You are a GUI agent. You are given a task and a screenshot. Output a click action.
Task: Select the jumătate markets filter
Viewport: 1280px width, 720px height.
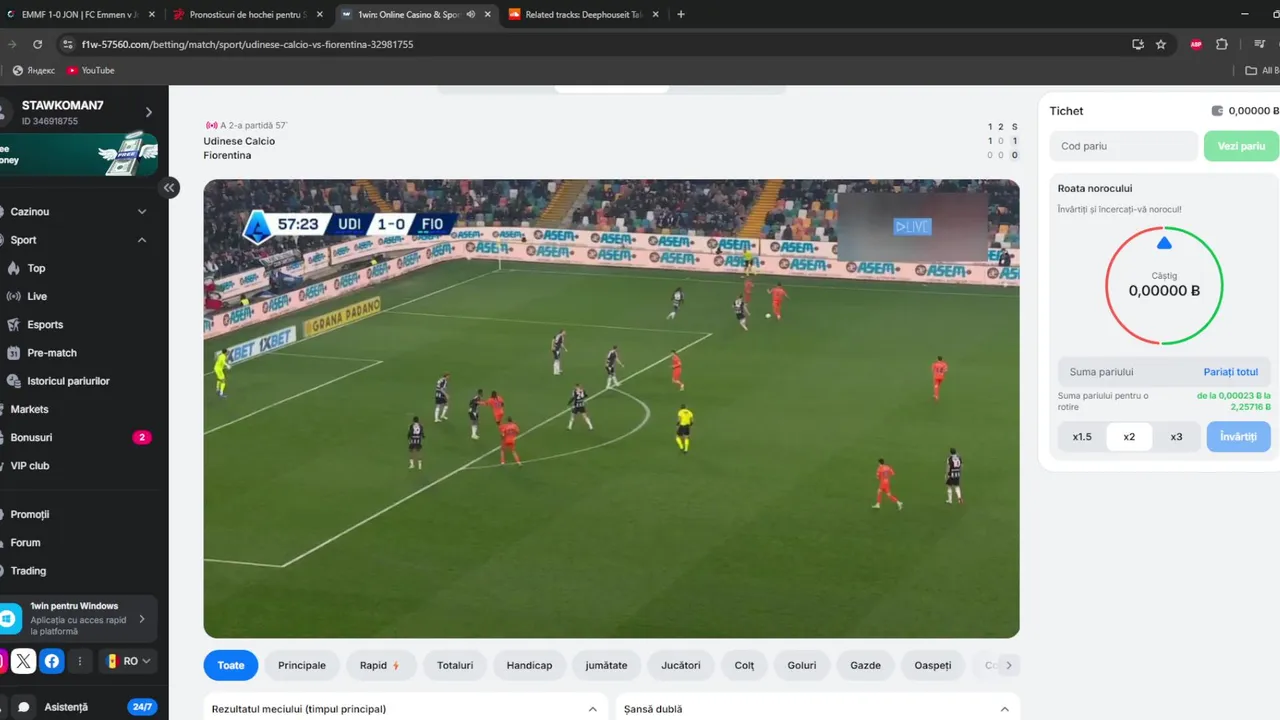coord(607,665)
